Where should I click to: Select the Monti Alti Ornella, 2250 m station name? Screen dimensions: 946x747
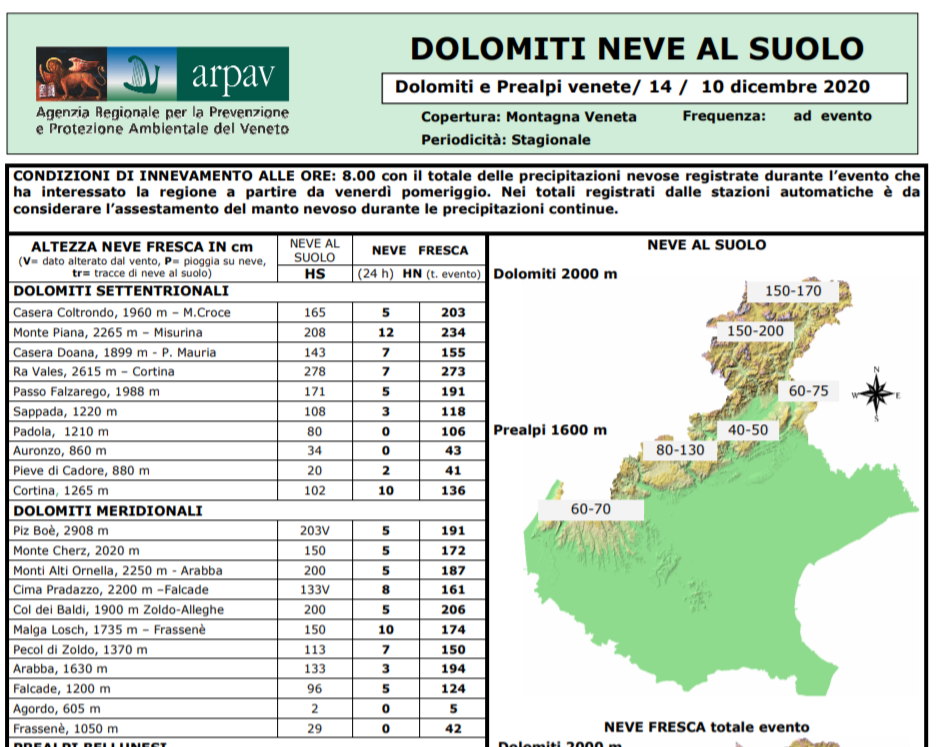coord(118,571)
